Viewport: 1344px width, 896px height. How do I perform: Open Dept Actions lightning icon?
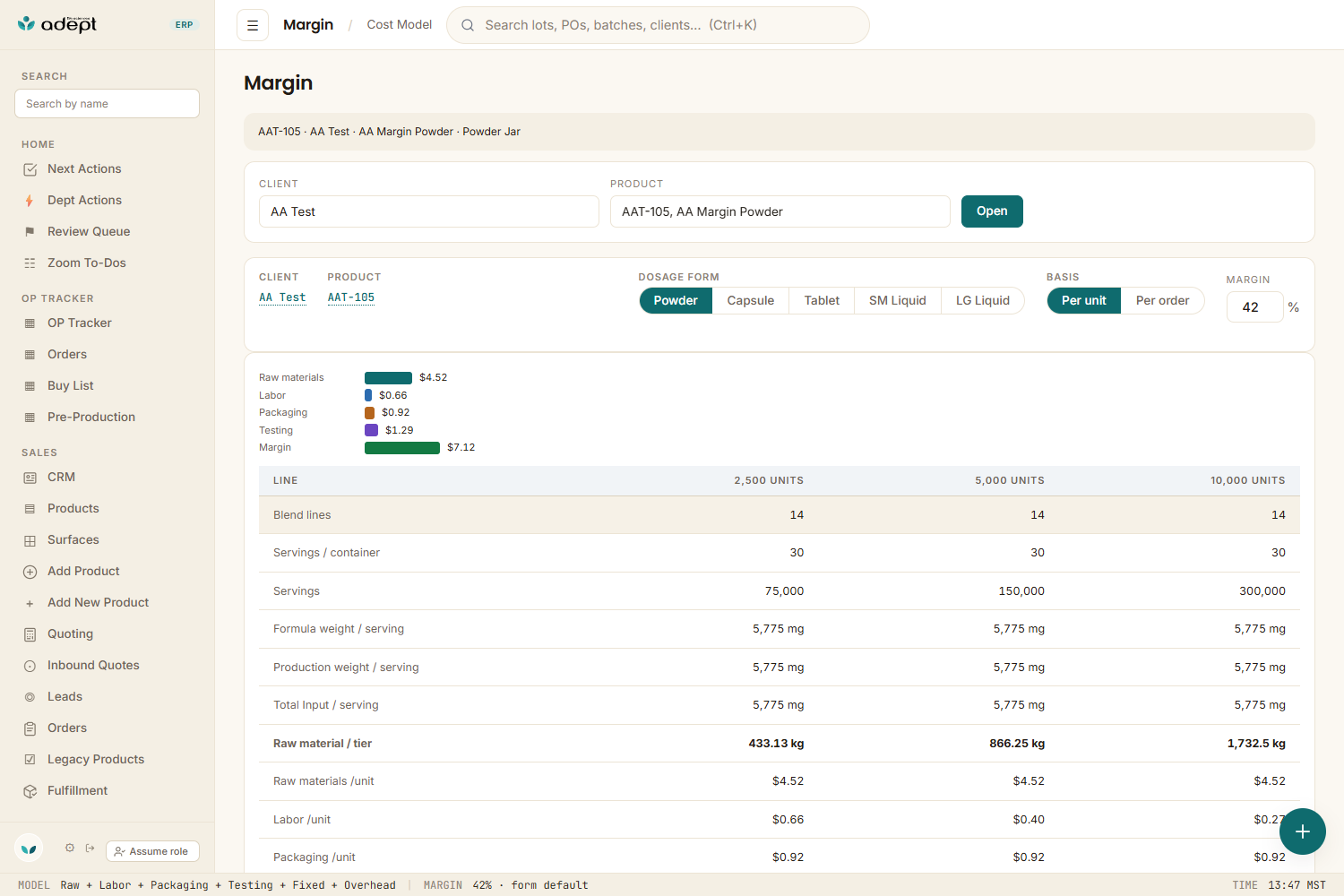click(30, 201)
